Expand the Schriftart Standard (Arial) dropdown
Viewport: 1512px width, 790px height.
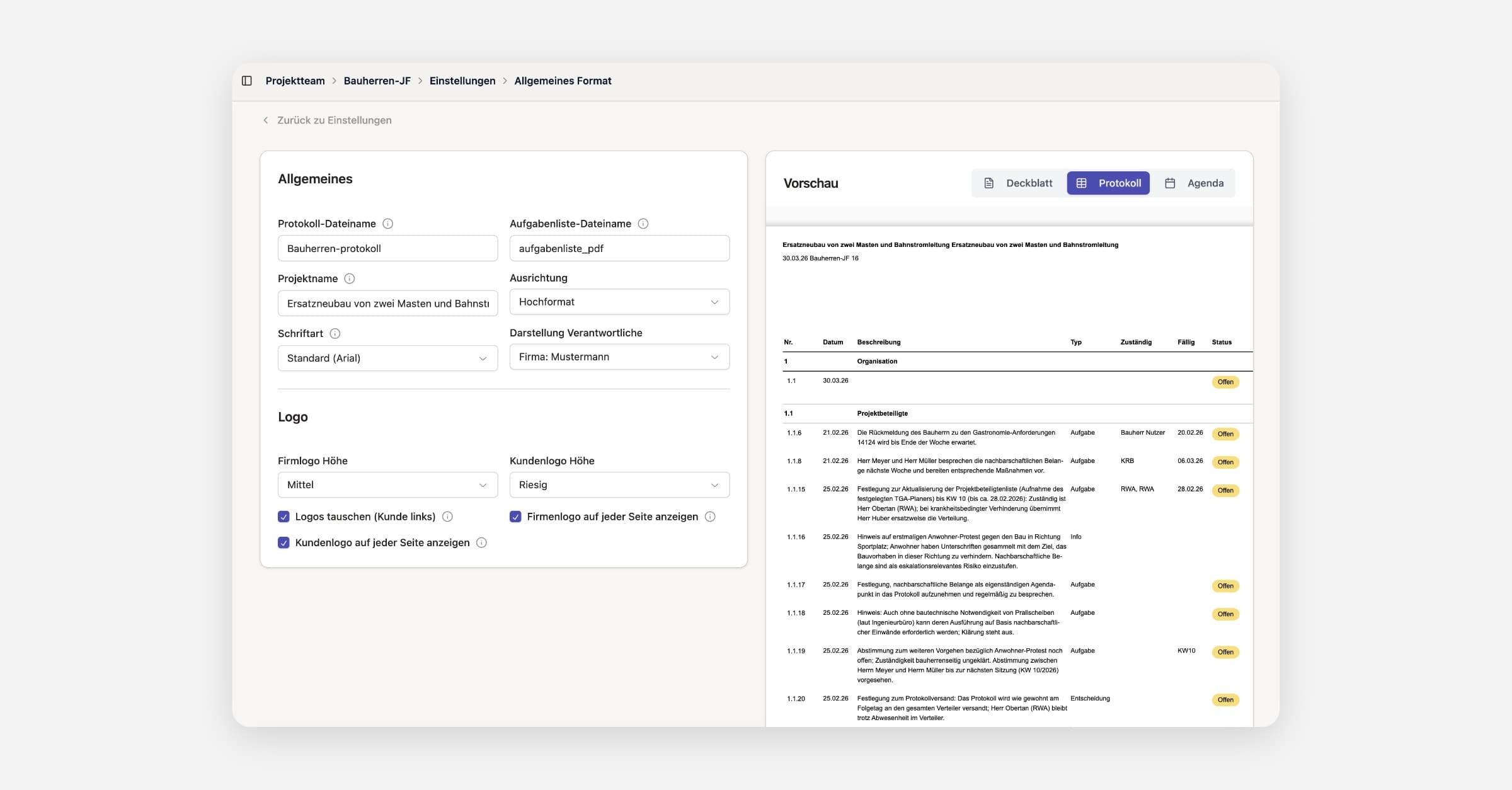click(387, 358)
